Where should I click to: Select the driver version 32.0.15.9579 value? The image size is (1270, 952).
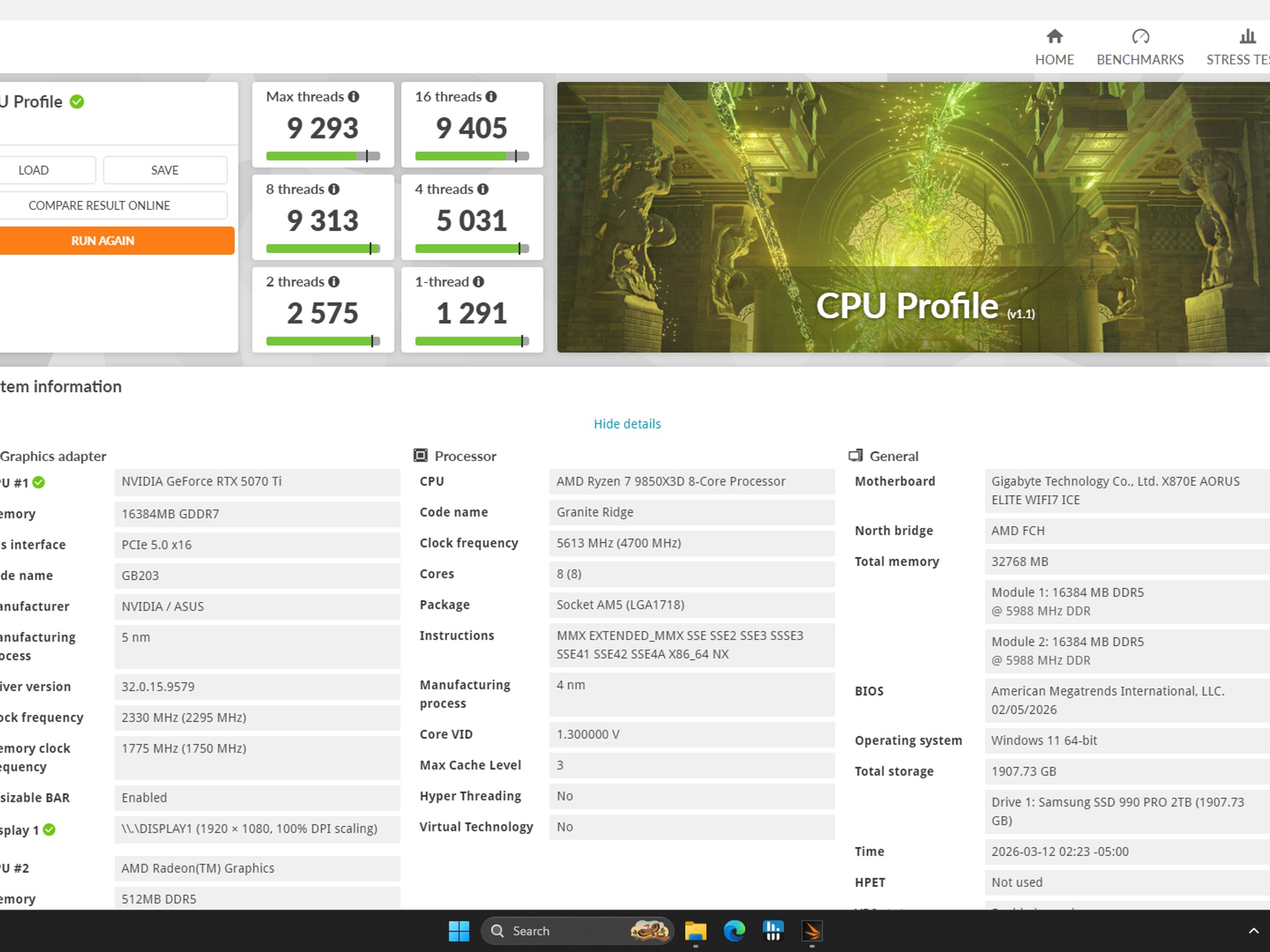257,687
